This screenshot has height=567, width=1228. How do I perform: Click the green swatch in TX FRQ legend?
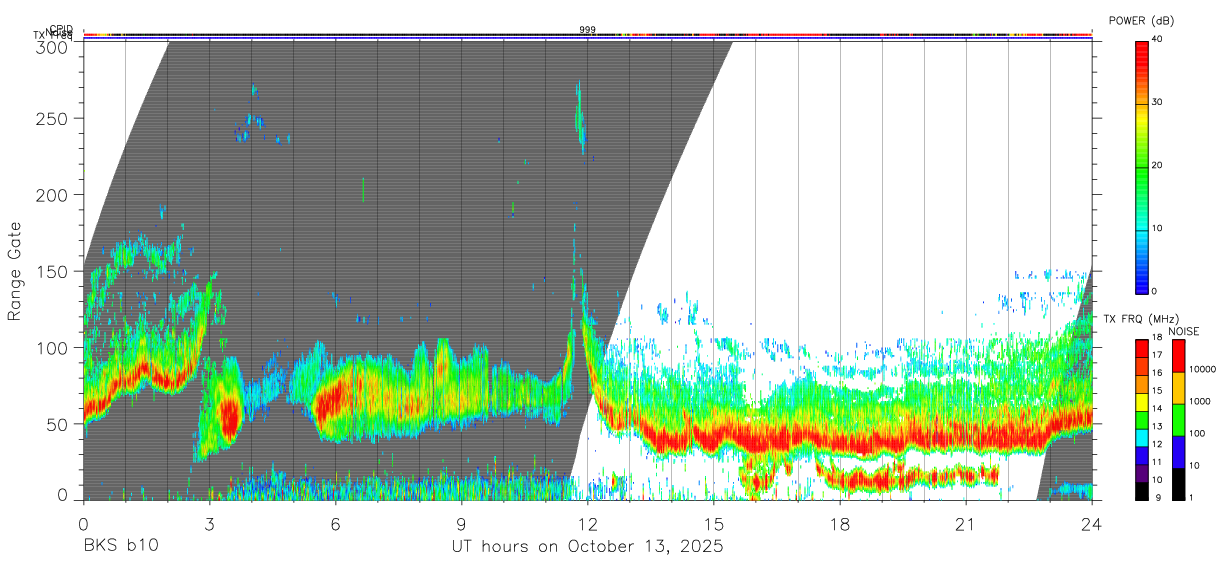[1142, 420]
